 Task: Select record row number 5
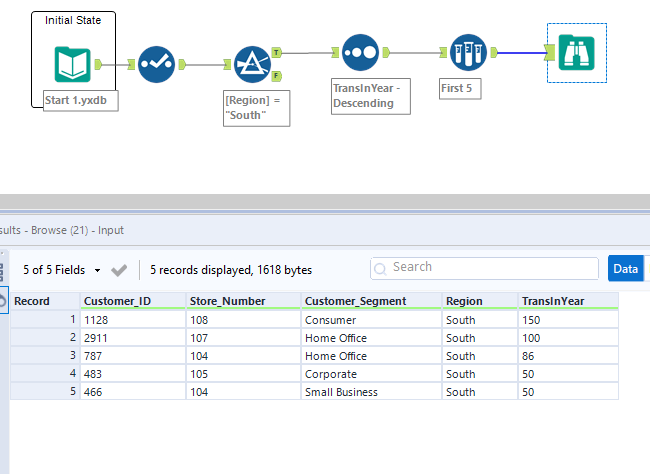coord(45,391)
